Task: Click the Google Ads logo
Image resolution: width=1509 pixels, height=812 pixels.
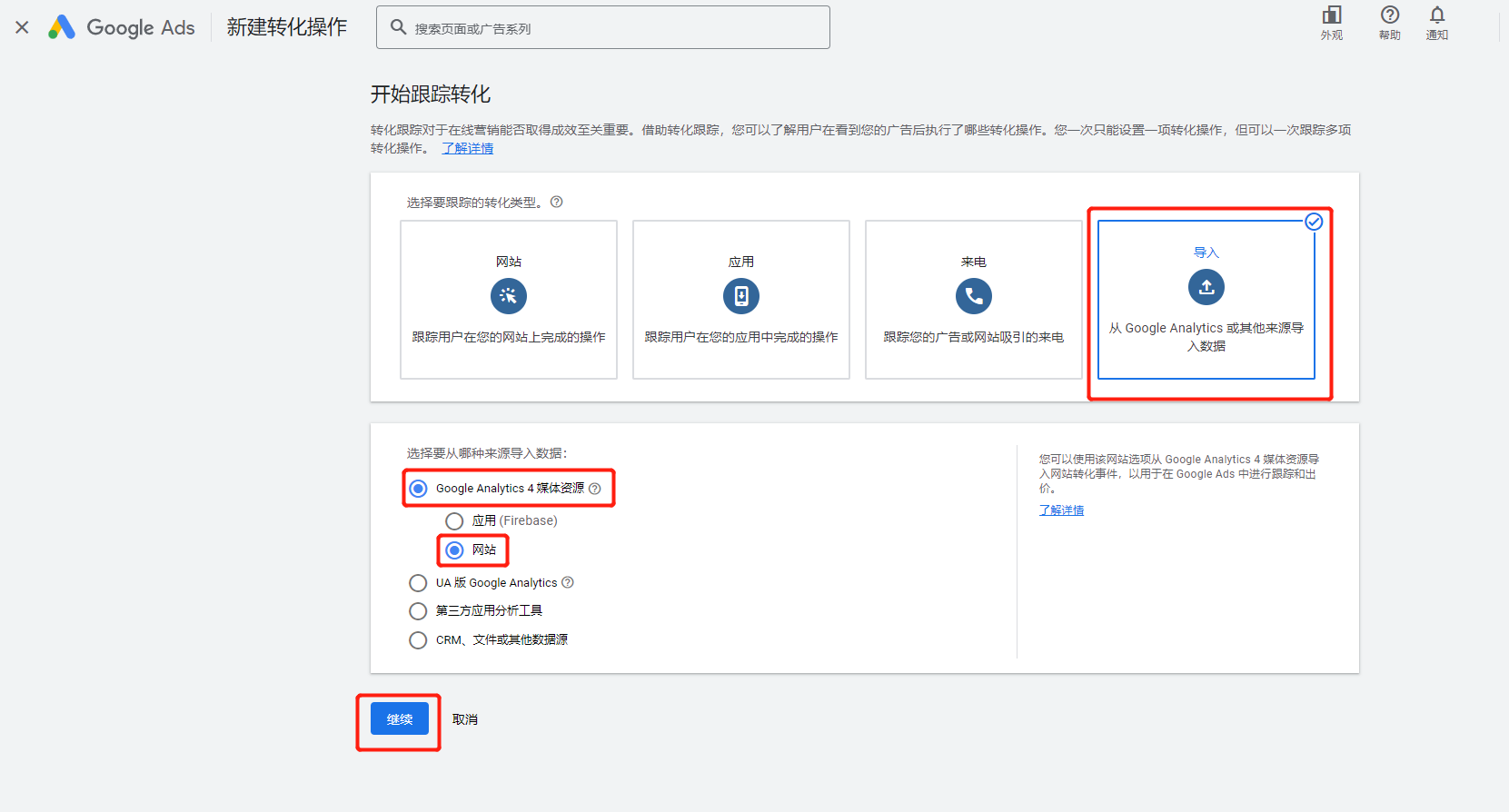Action: pyautogui.click(x=122, y=27)
